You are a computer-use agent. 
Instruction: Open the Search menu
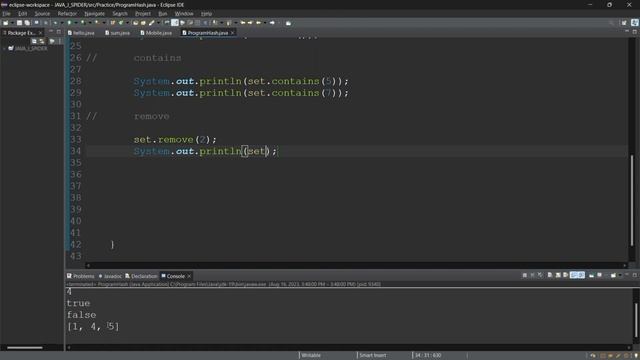click(x=120, y=13)
